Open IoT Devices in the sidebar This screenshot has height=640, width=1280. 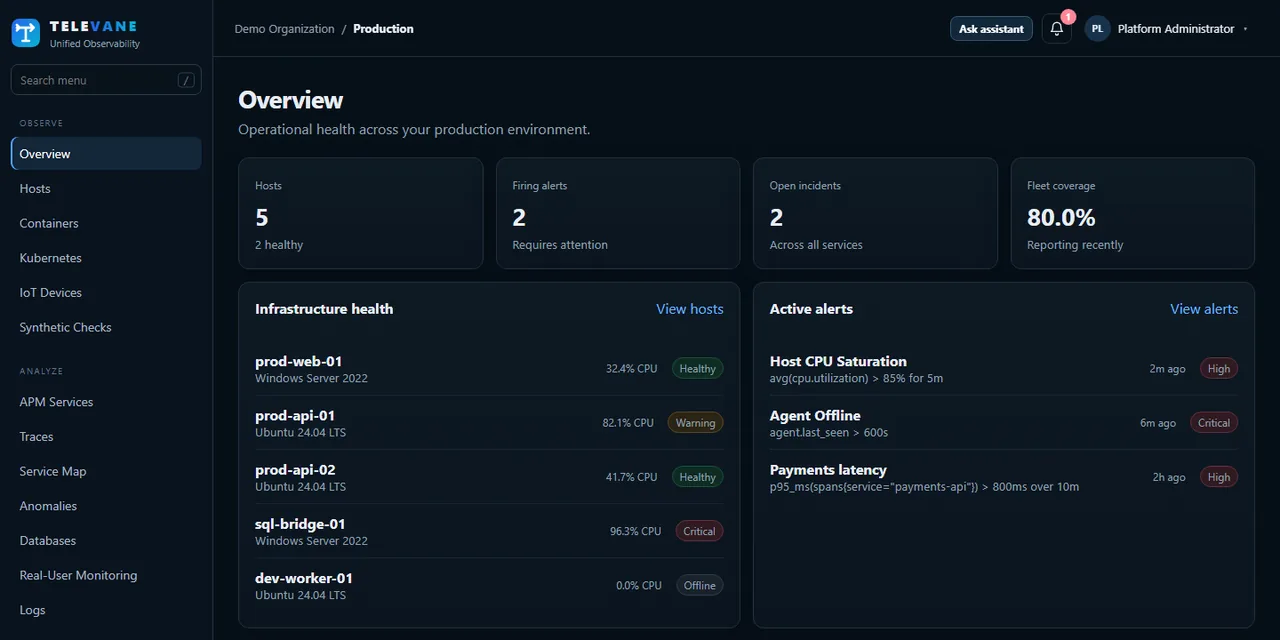(106, 293)
